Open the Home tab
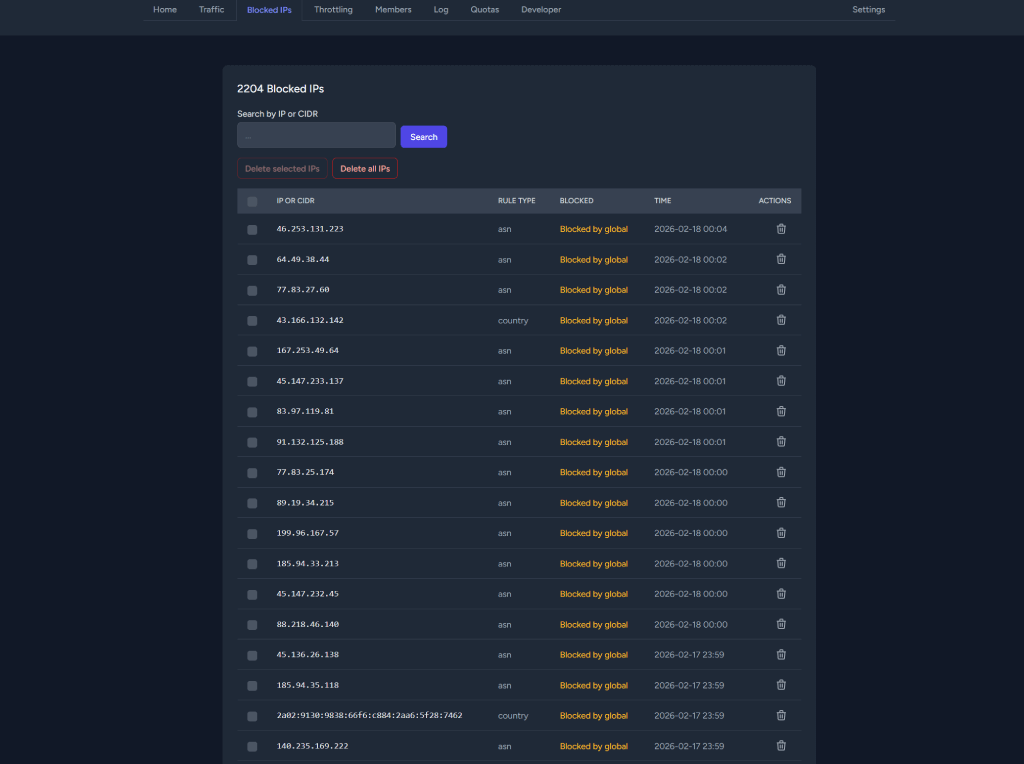The height and width of the screenshot is (764, 1024). click(x=165, y=10)
